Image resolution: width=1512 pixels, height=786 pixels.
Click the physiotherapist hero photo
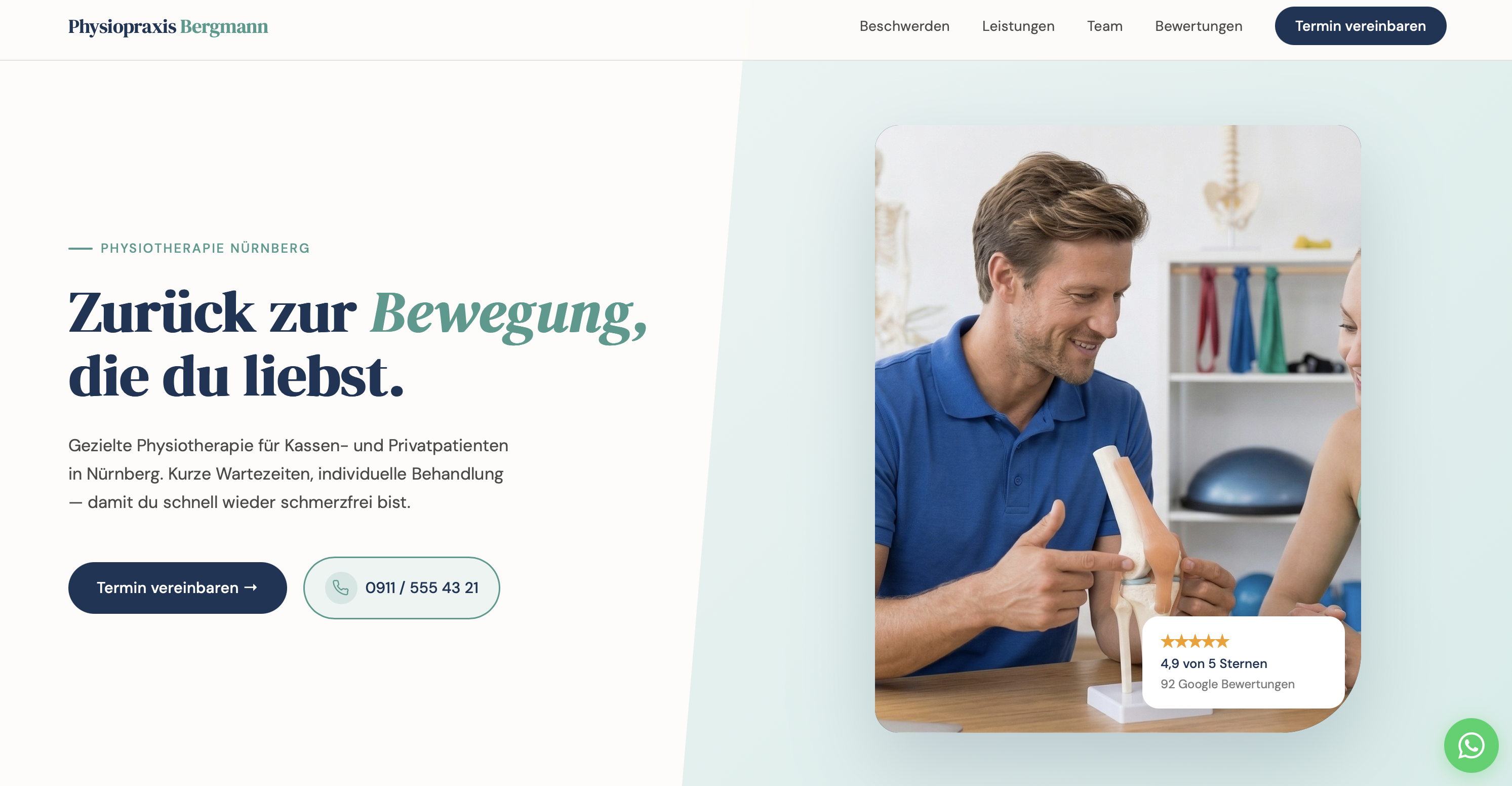pyautogui.click(x=1117, y=428)
